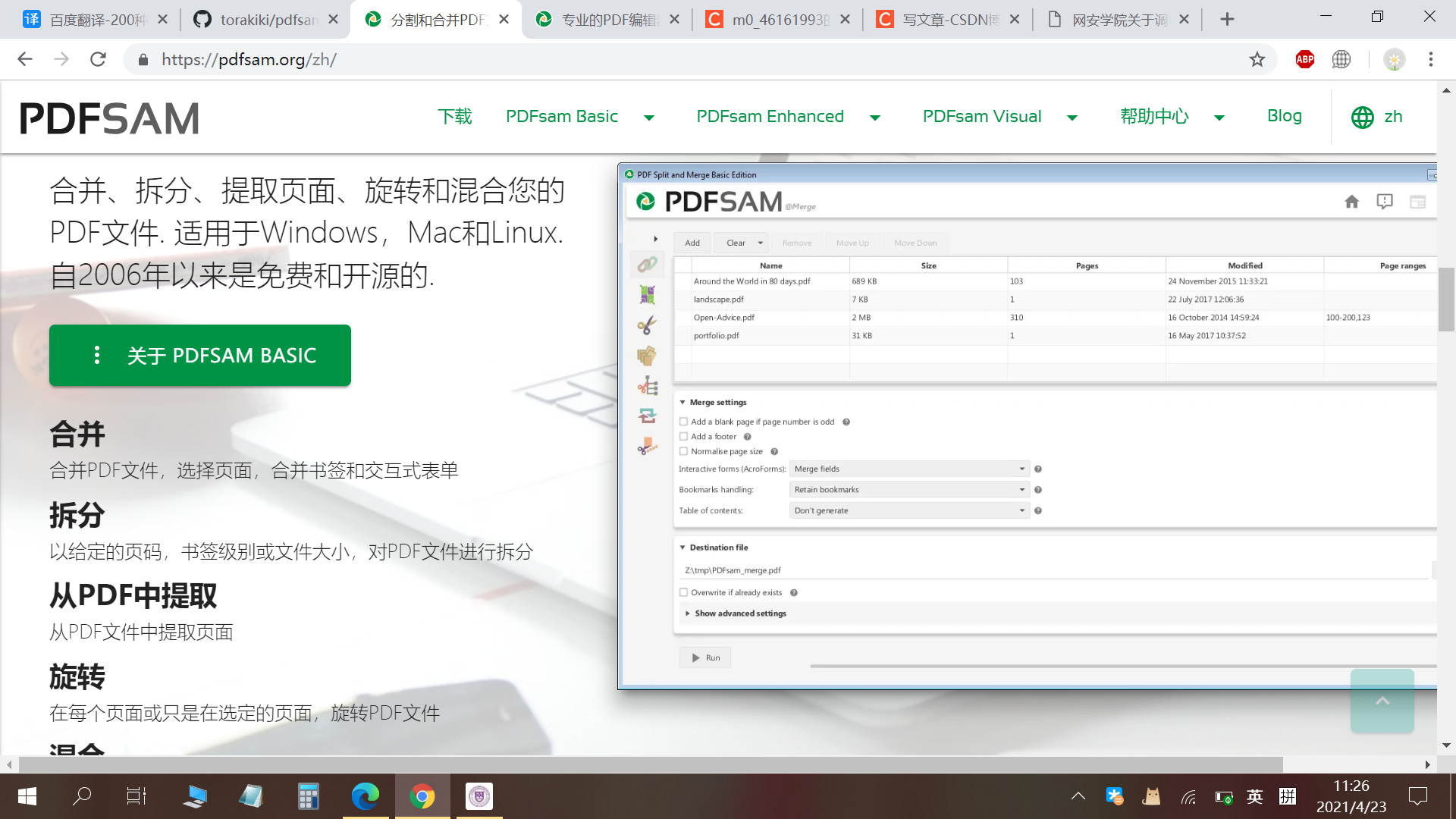Select the Split scissors tool icon
This screenshot has width=1456, height=819.
pyautogui.click(x=647, y=325)
